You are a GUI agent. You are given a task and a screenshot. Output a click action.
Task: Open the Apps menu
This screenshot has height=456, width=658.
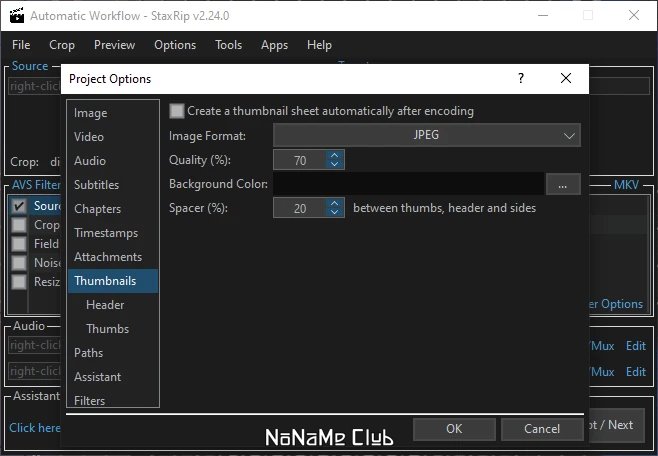click(274, 45)
